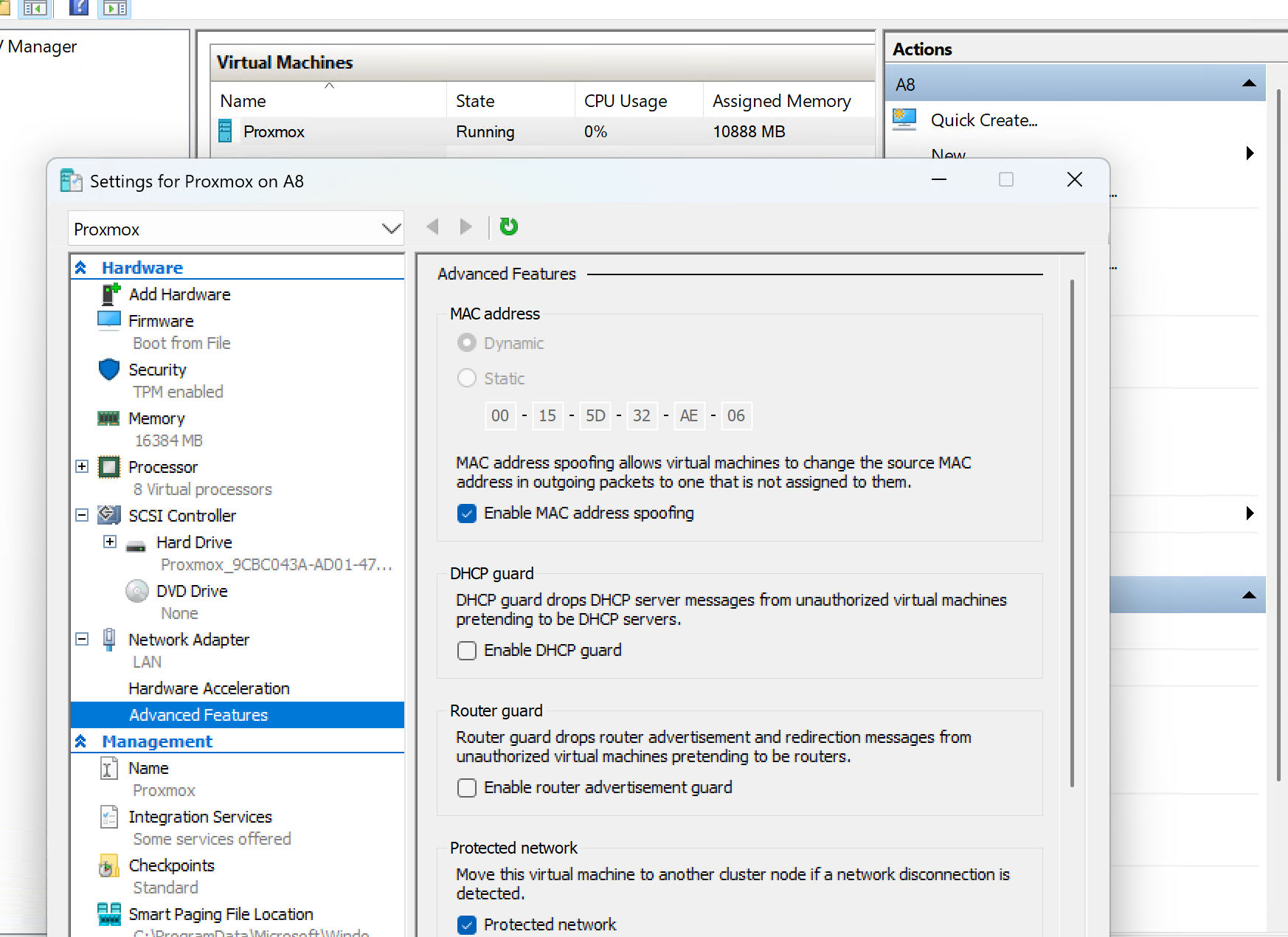Collapse the Hardware section
Screen dimensions: 1288x937
(x=81, y=268)
